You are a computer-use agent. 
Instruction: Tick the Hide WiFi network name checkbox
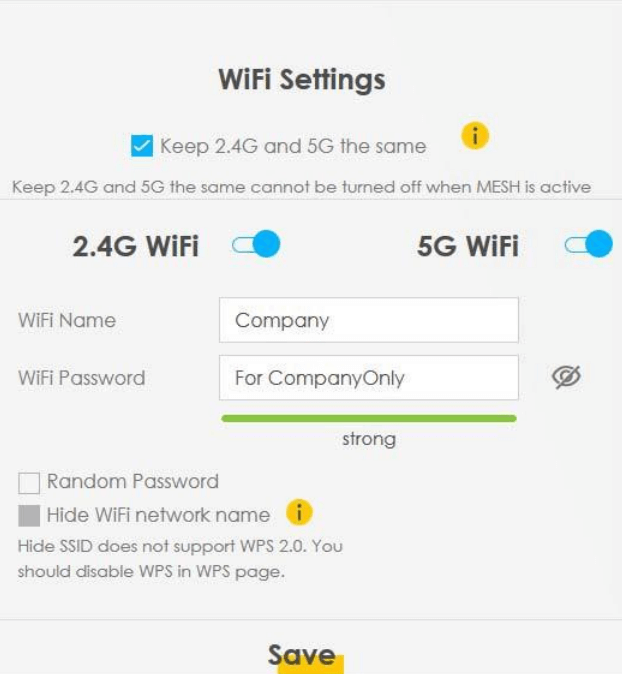(30, 516)
